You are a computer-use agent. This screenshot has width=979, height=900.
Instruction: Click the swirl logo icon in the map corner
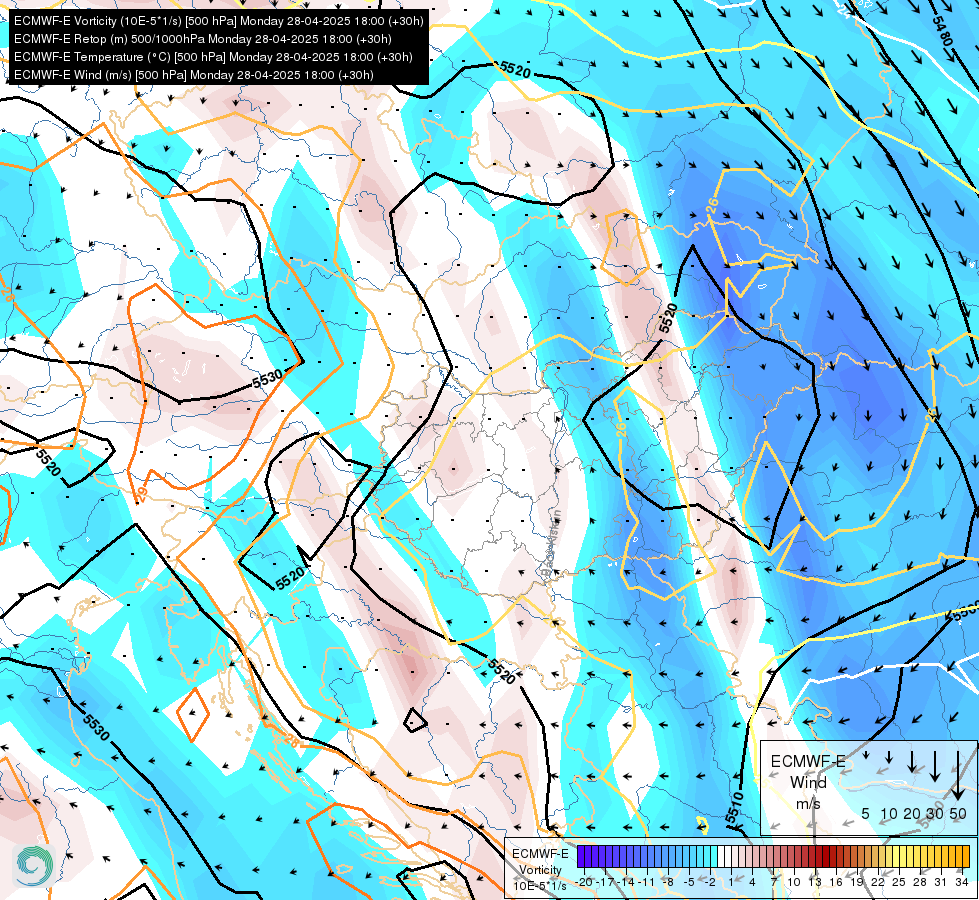point(34,865)
